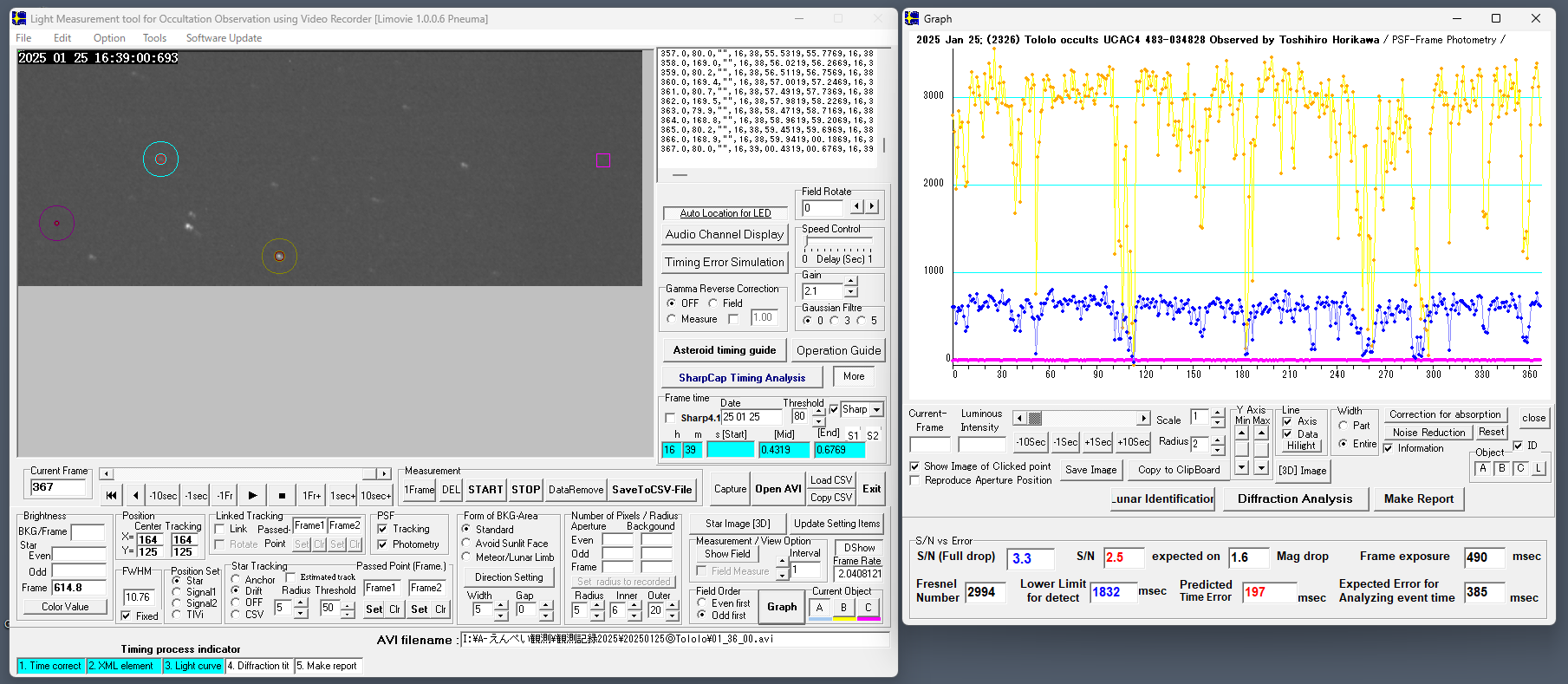Enable the Link checkbox in Linked Tracking
This screenshot has height=684, width=1568.
coord(220,529)
